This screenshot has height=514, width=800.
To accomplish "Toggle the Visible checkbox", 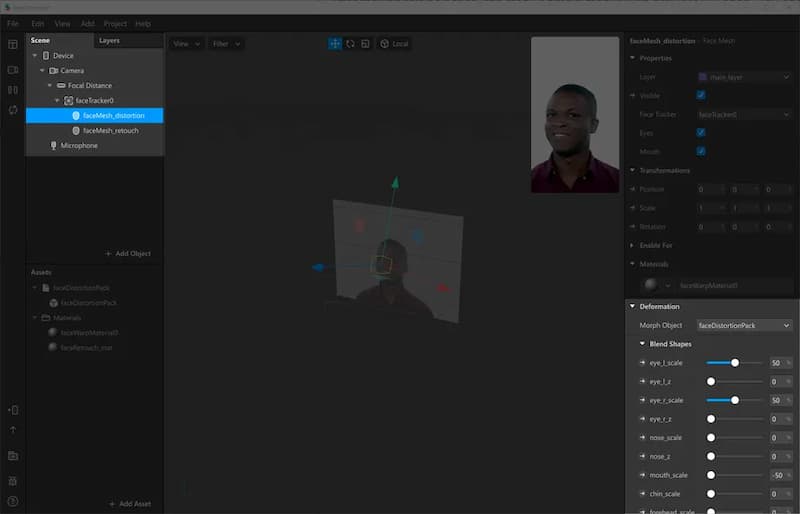I will 701,95.
